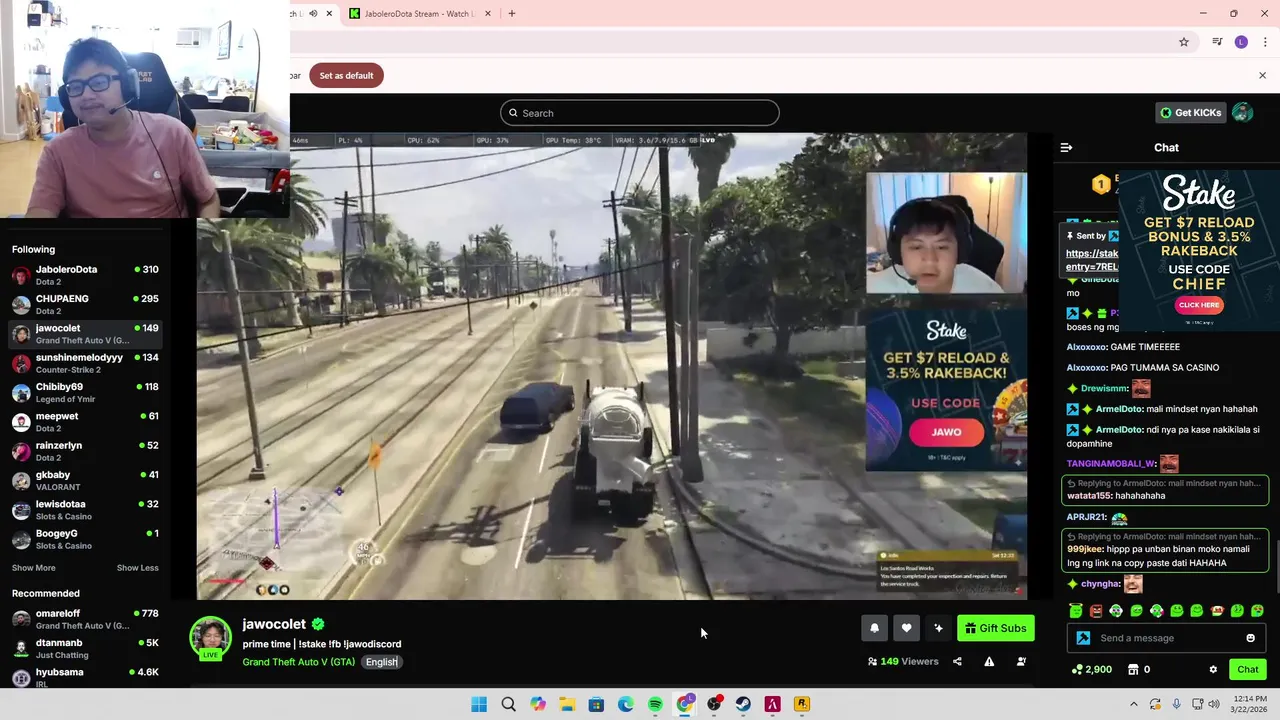Click the jawocolet streamer avatar
This screenshot has width=1280, height=720.
tap(210, 638)
